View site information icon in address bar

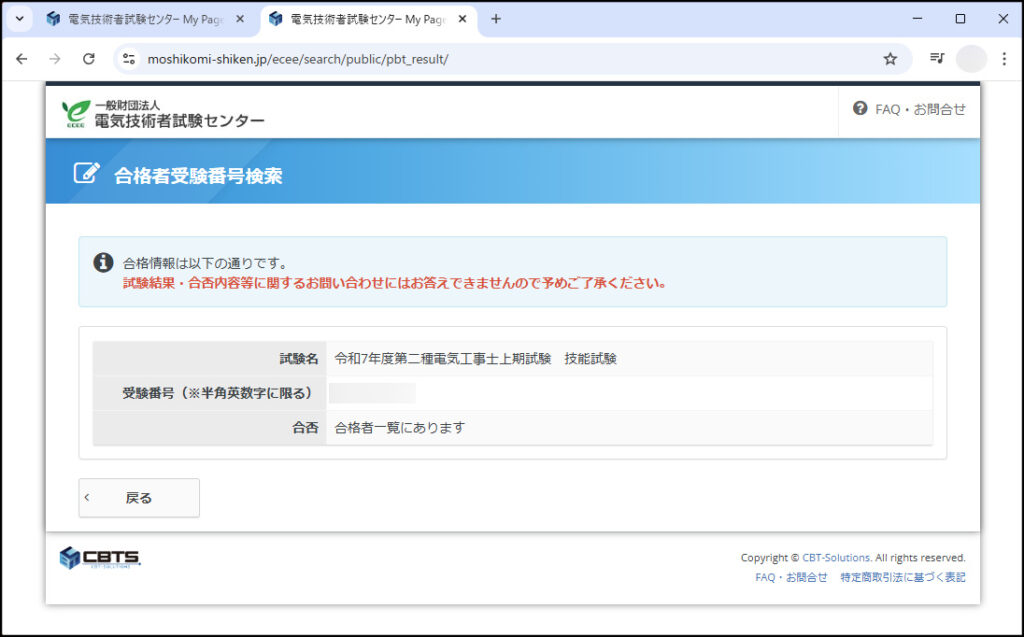(x=129, y=59)
